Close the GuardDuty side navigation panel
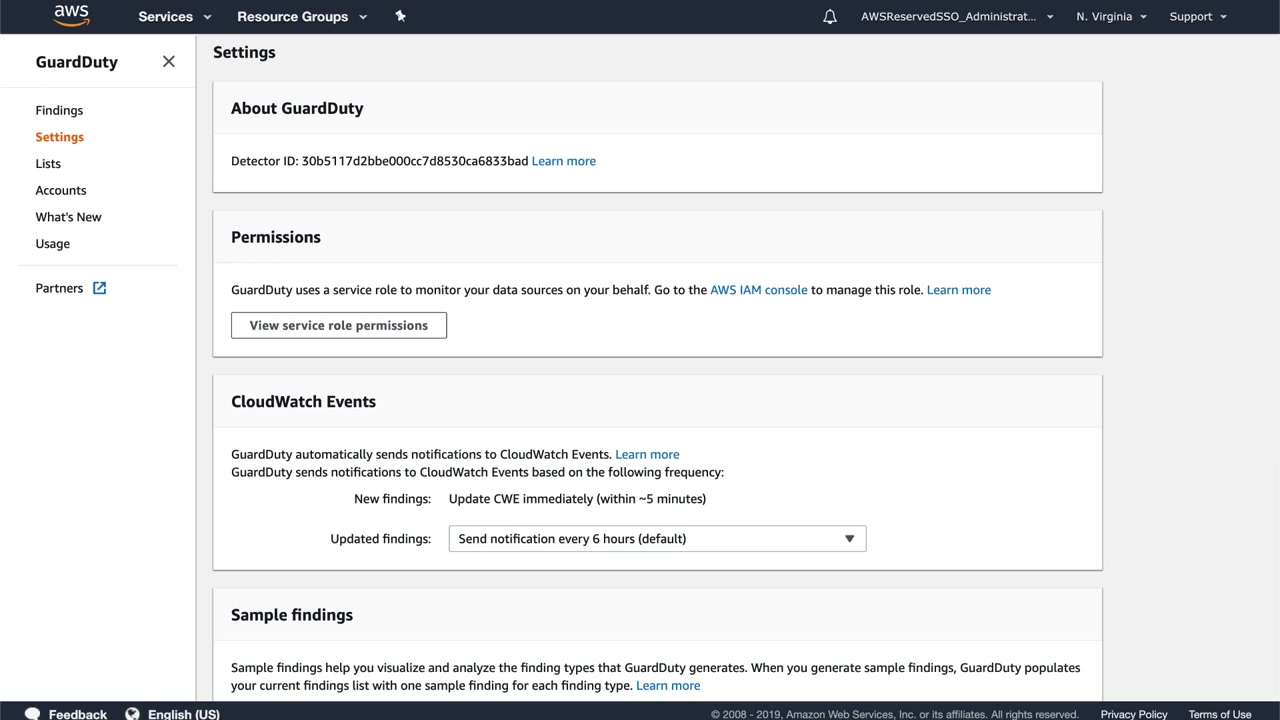Image resolution: width=1280 pixels, height=720 pixels. 168,61
